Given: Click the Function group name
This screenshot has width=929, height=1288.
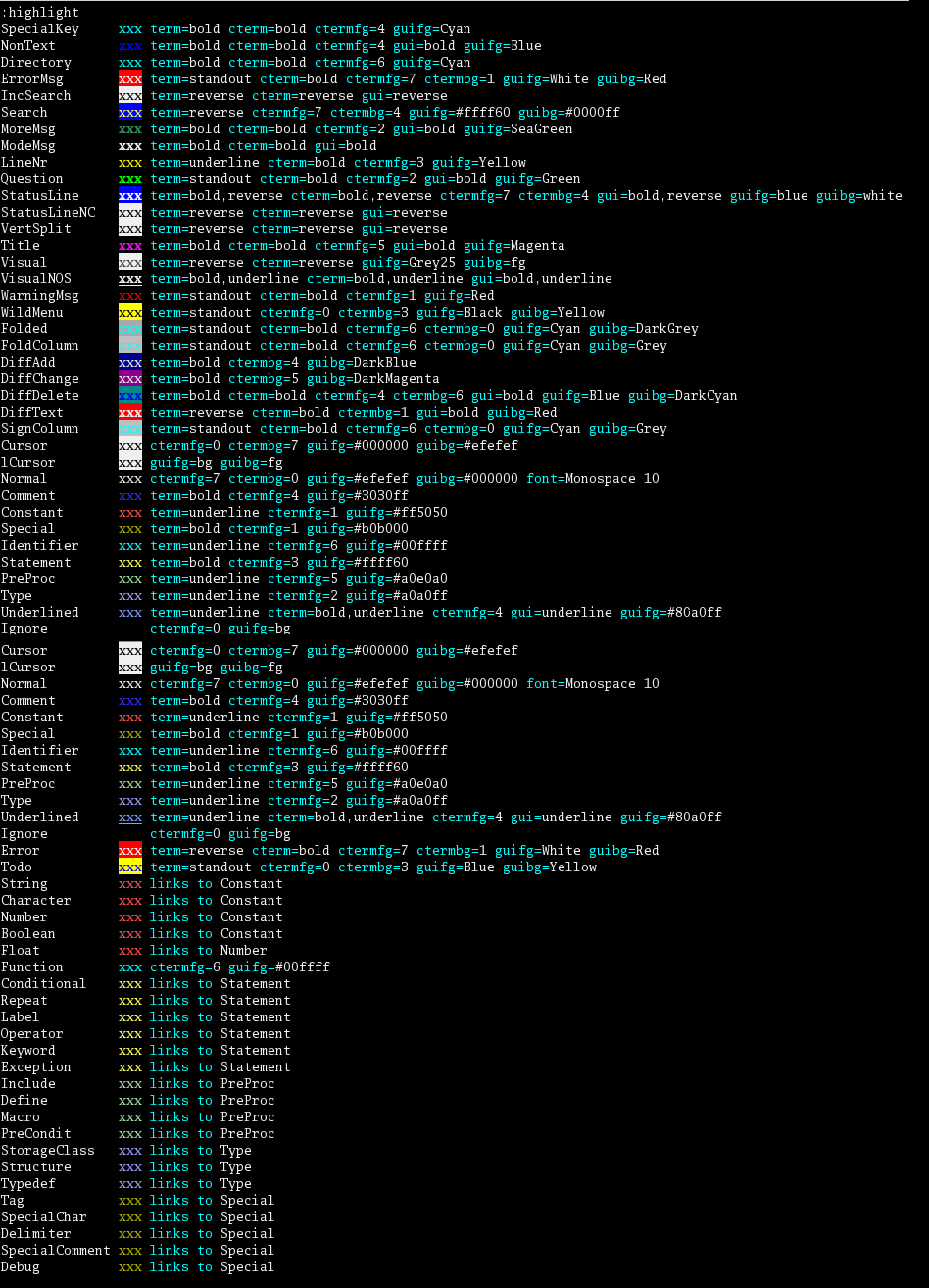Looking at the screenshot, I should click(32, 967).
